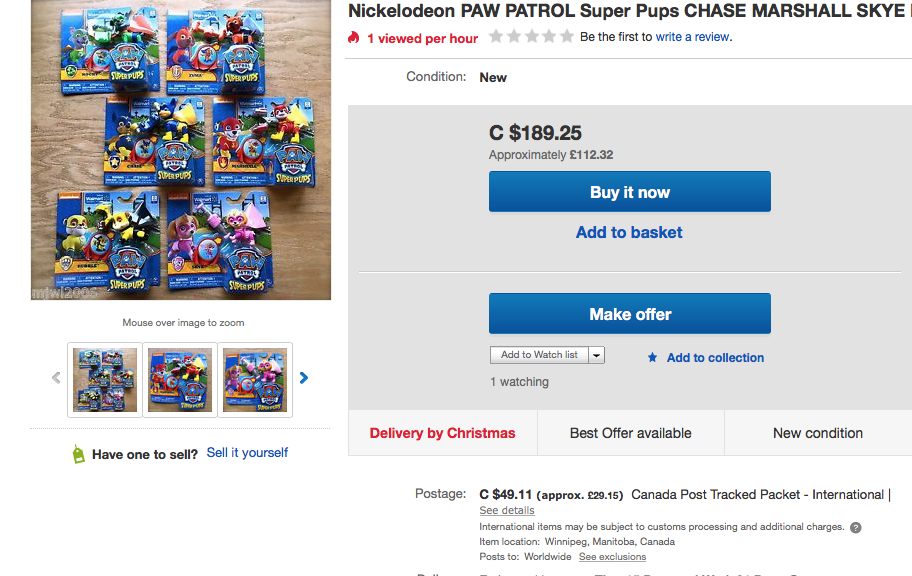Open the write a review link
The width and height of the screenshot is (912, 576).
click(693, 37)
